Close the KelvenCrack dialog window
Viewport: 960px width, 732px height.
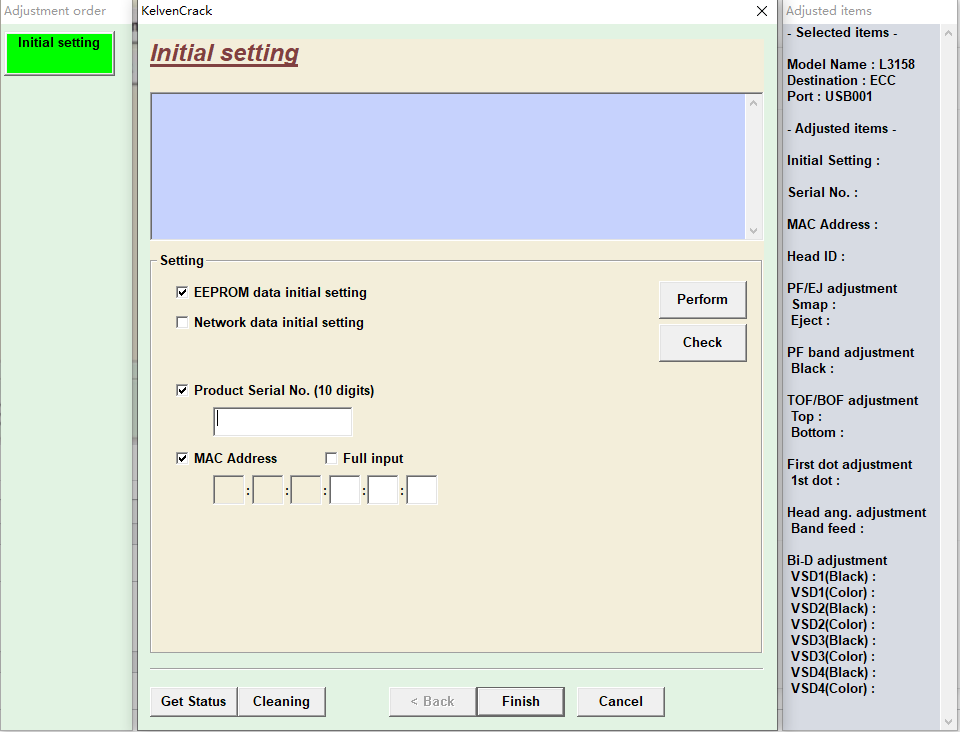tap(762, 11)
